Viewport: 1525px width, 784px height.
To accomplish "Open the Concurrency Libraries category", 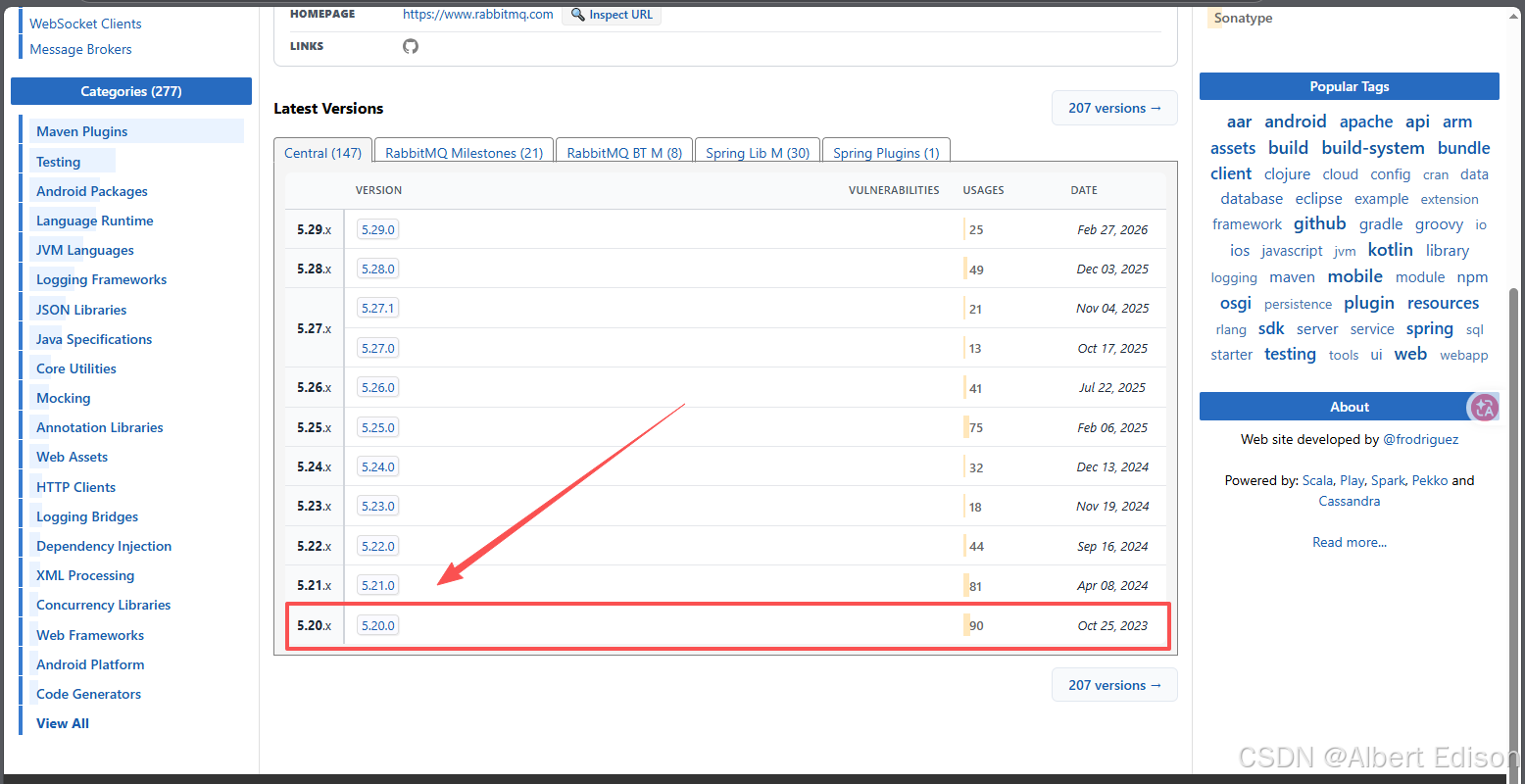I will tap(104, 605).
